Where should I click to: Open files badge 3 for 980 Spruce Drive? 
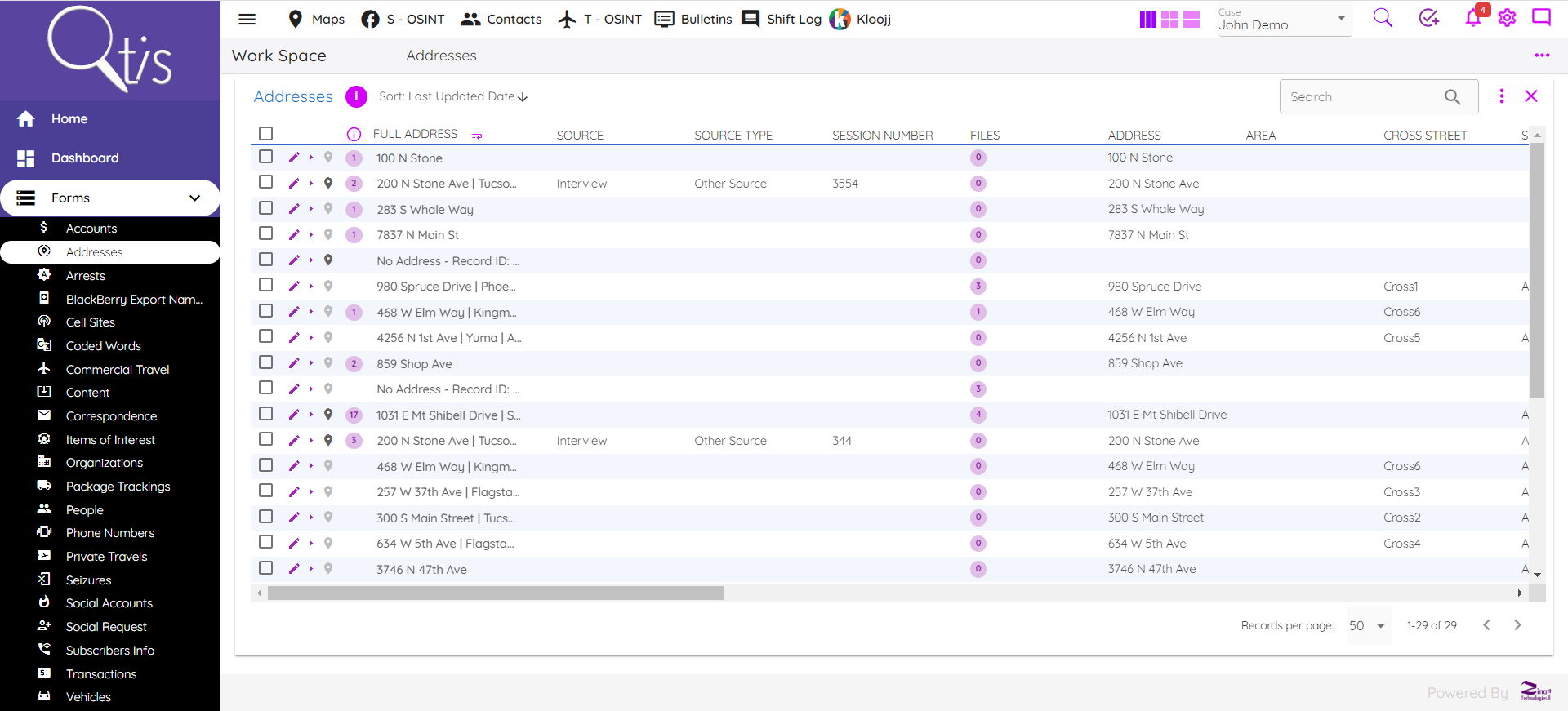coord(978,286)
